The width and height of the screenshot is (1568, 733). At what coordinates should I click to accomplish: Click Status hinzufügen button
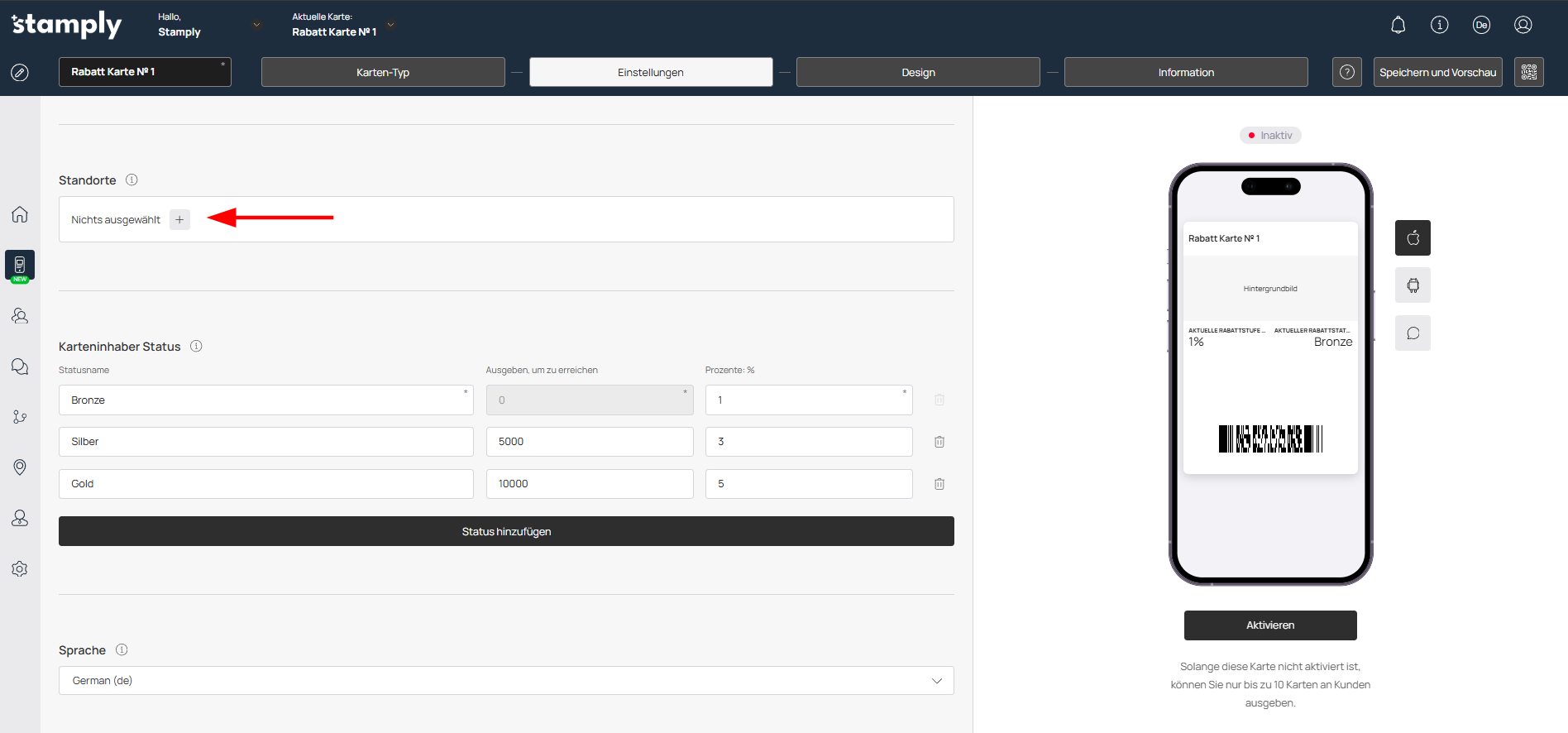click(506, 531)
